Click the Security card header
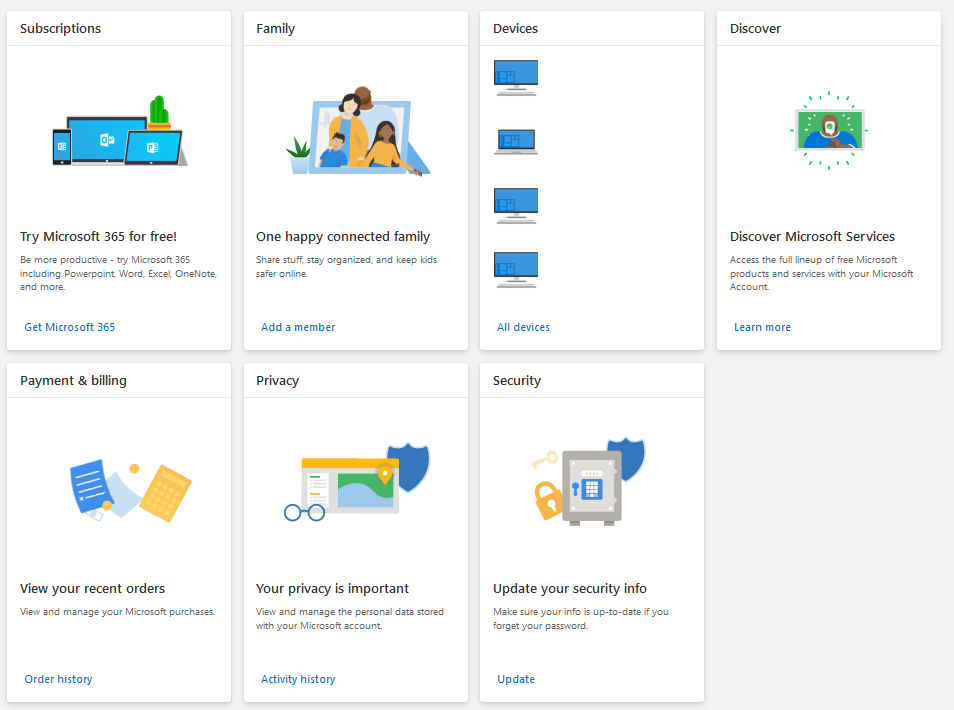 click(592, 381)
